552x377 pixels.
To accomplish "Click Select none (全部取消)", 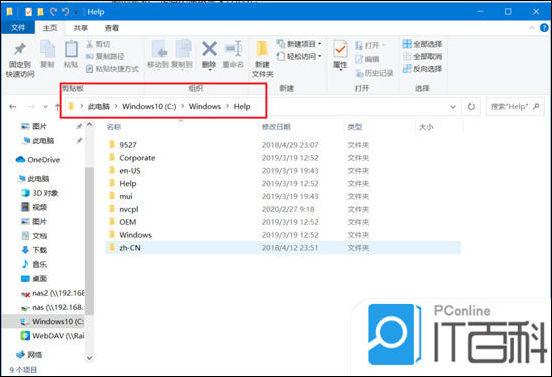I will coord(422,56).
